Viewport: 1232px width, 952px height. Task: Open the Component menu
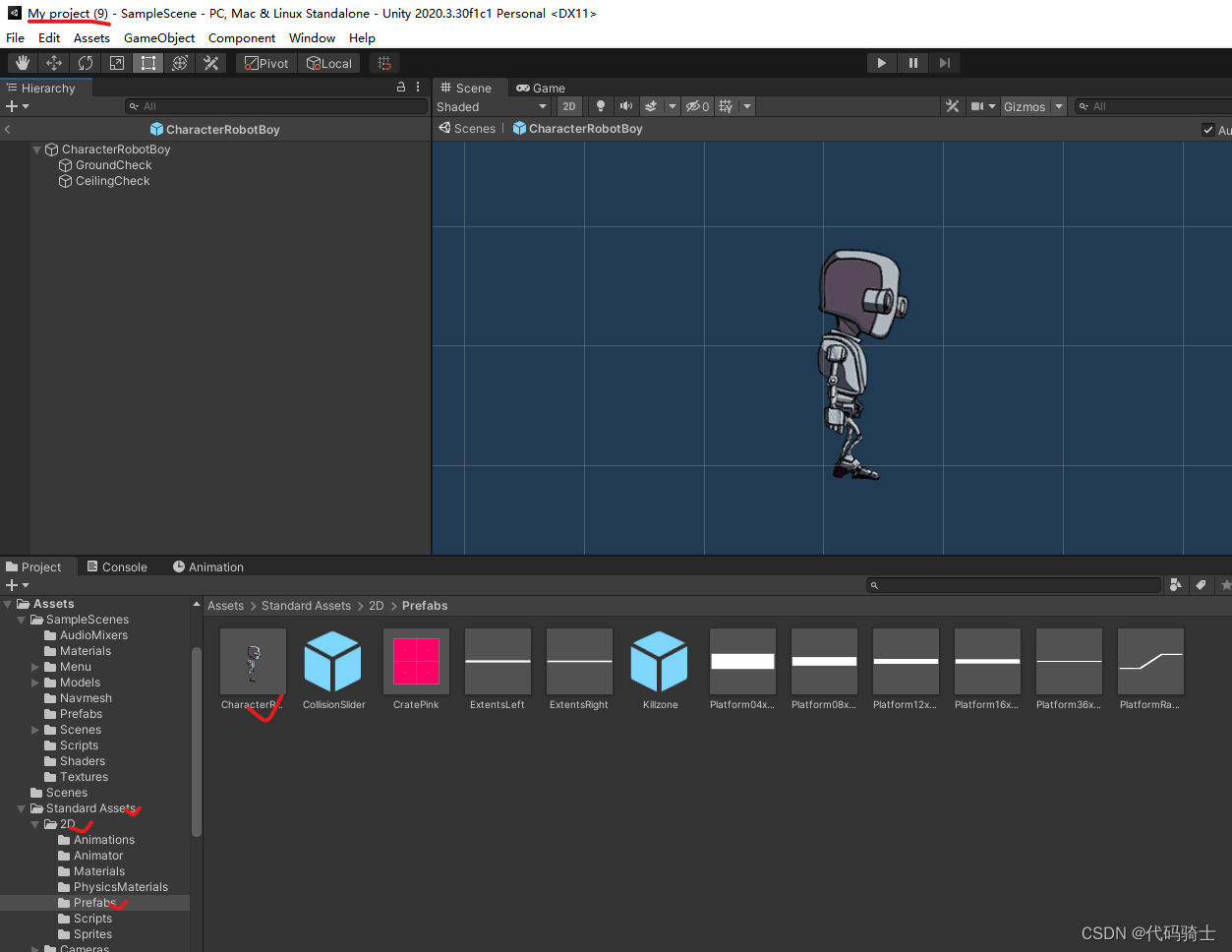pyautogui.click(x=242, y=37)
